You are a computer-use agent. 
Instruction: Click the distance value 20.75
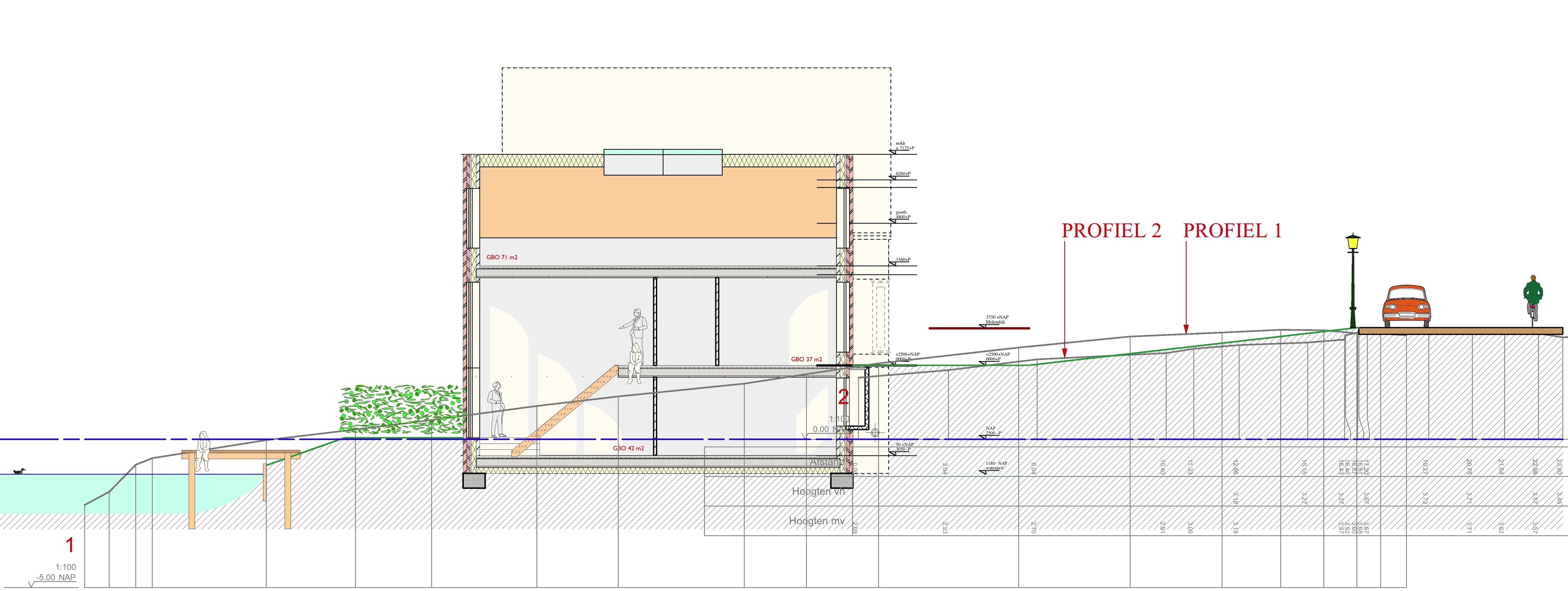(1469, 467)
